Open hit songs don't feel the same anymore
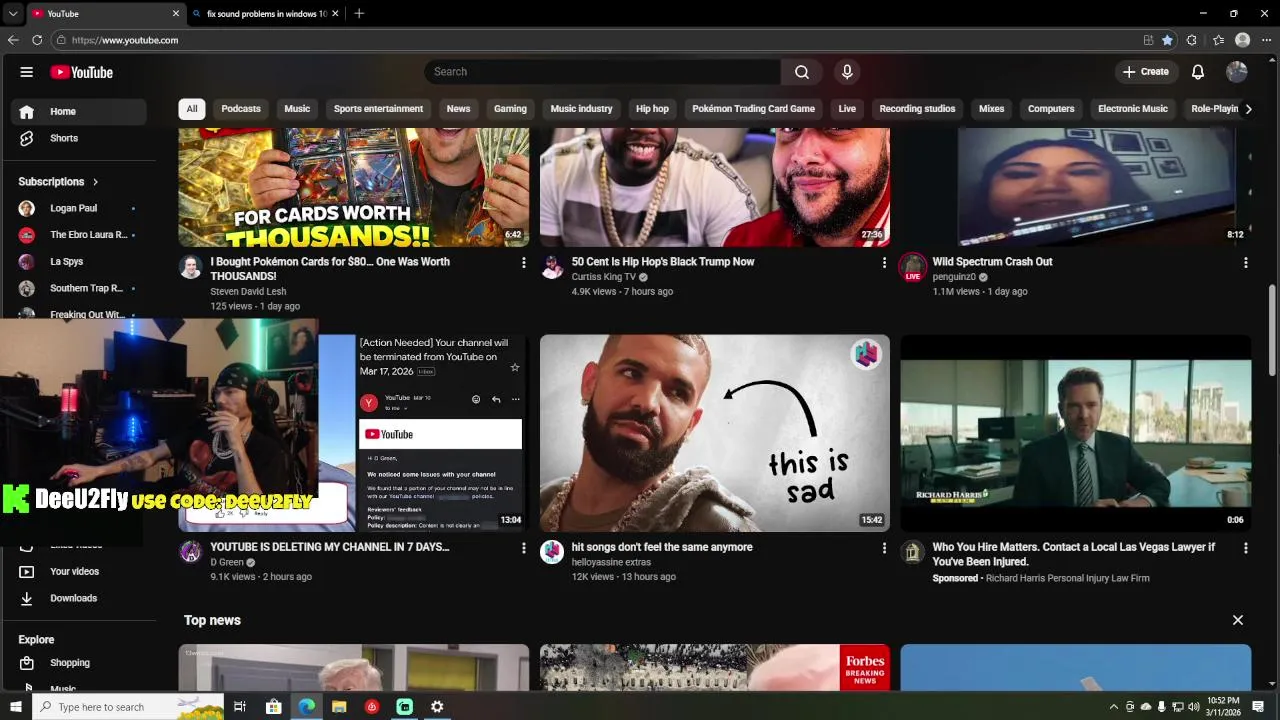This screenshot has height=720, width=1280. click(x=662, y=547)
